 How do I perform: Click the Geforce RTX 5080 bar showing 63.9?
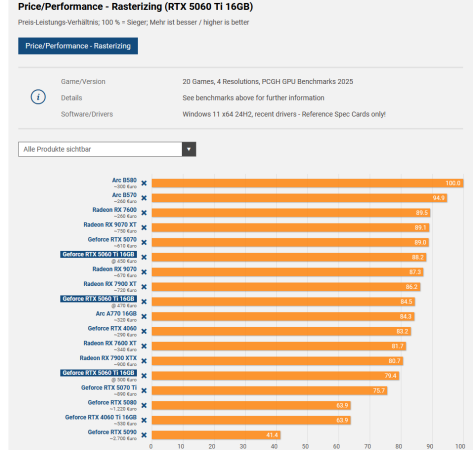coord(251,405)
